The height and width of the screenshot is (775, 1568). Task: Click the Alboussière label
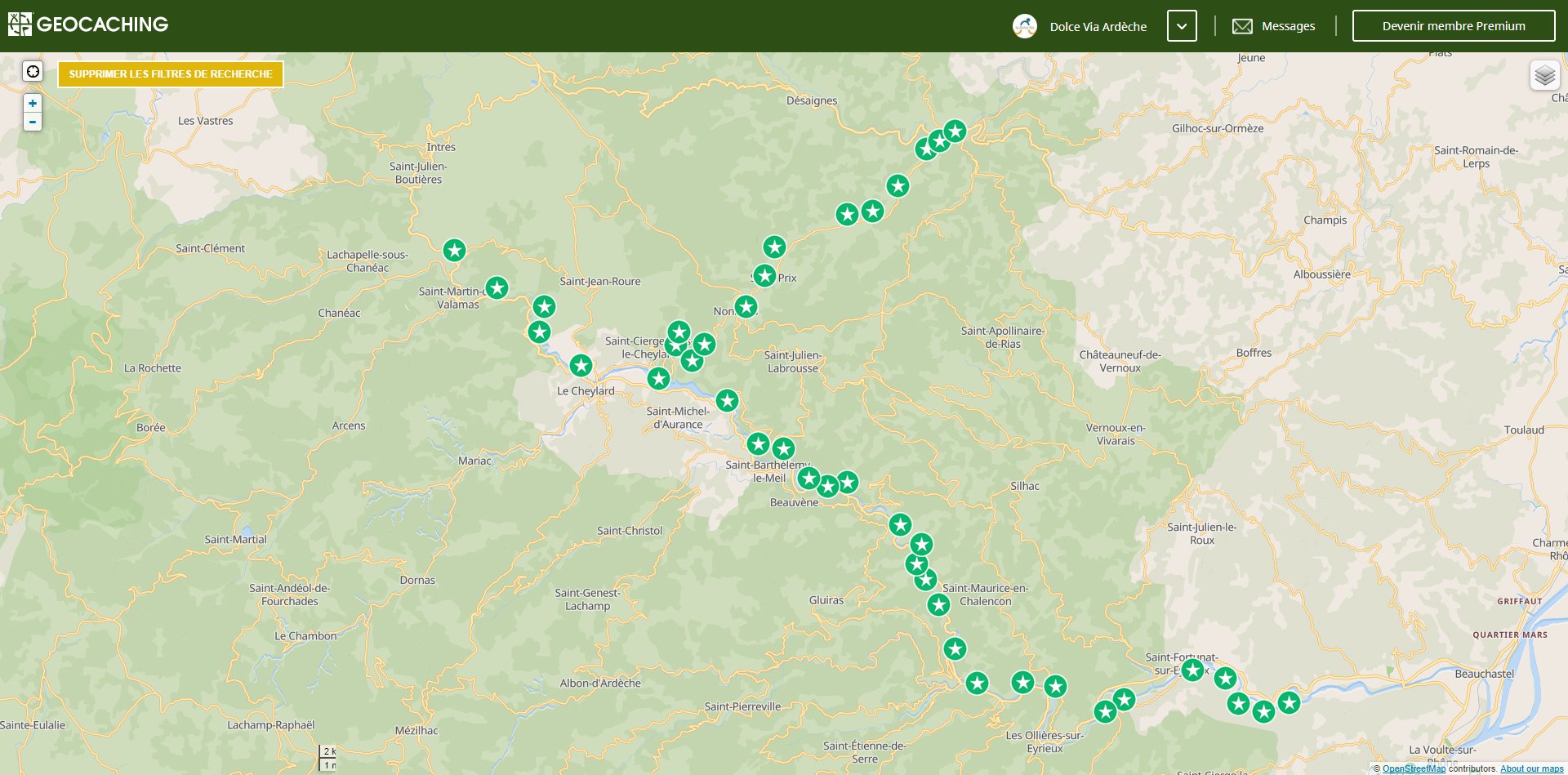click(1322, 275)
